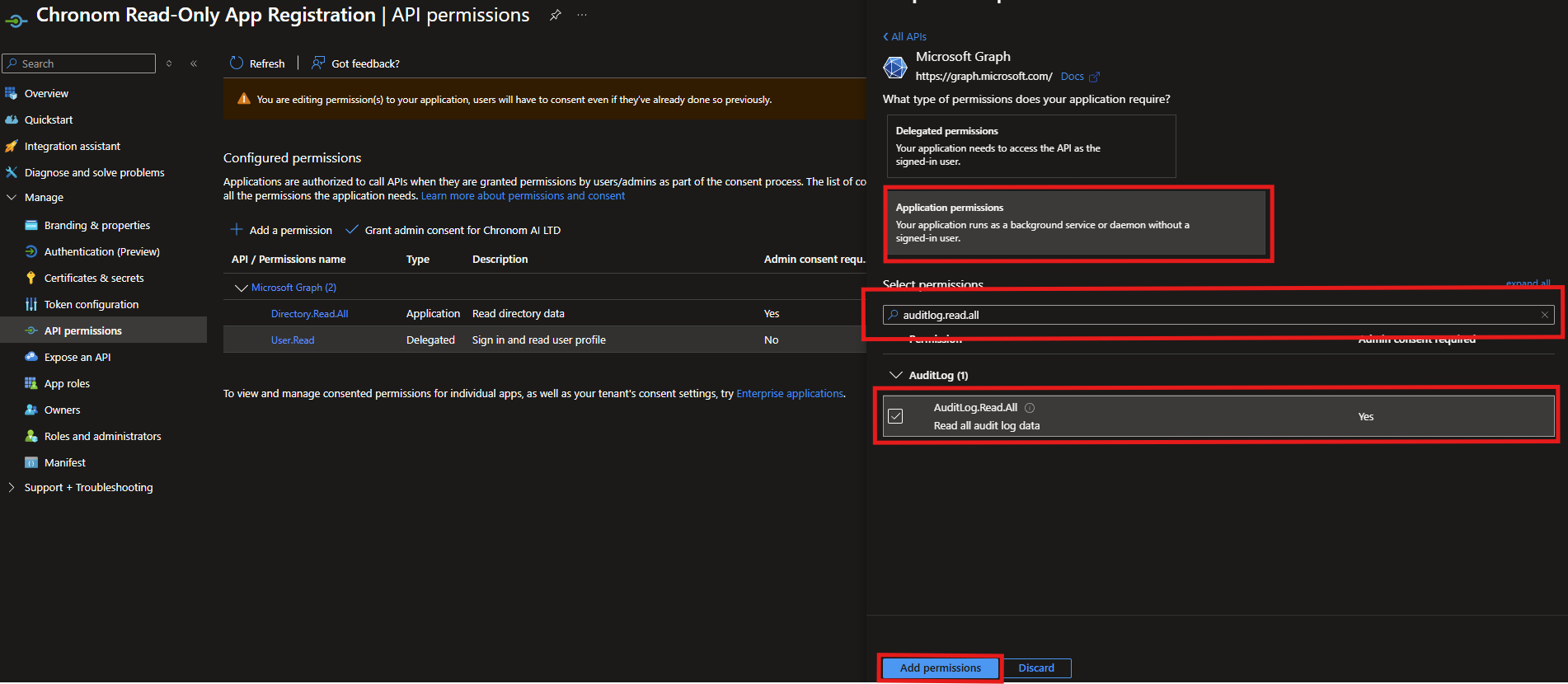Click the Token configuration icon
This screenshot has width=1568, height=684.
point(31,304)
